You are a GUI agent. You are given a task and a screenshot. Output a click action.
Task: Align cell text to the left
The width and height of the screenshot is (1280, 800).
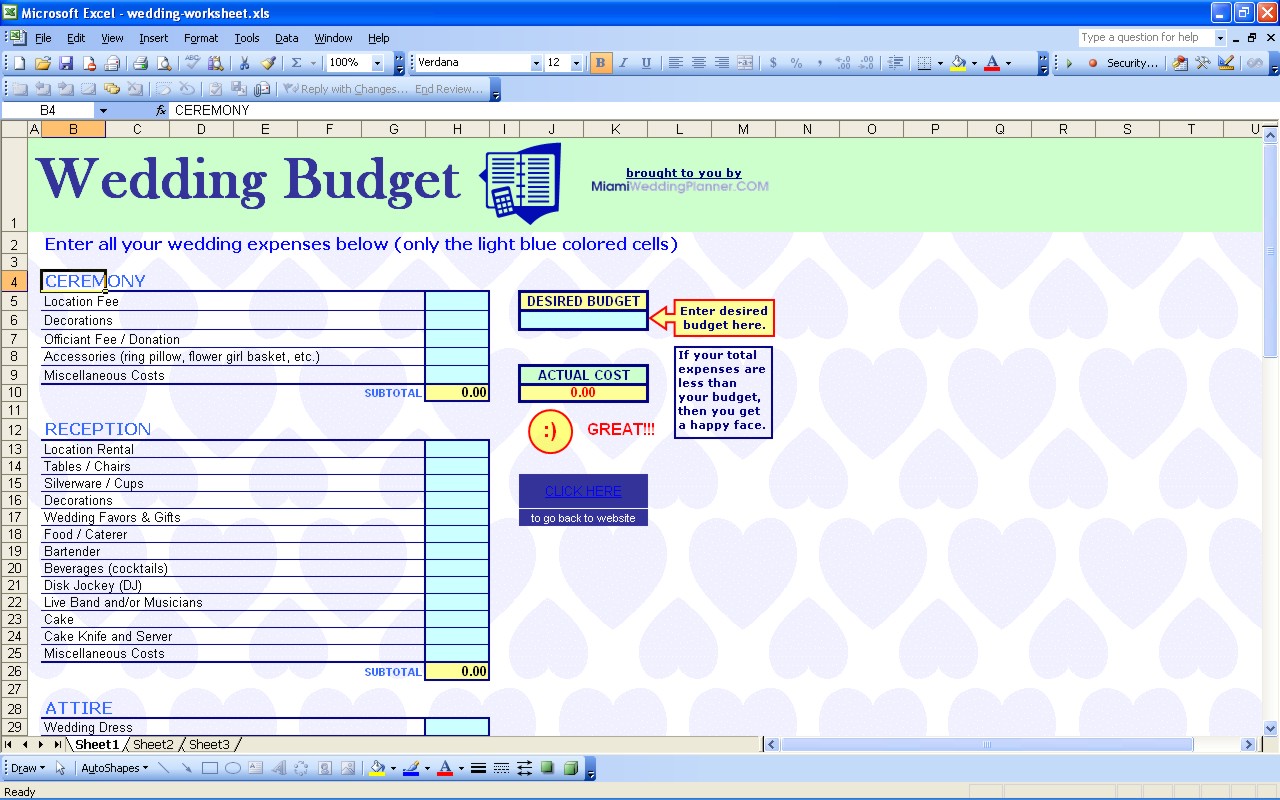pyautogui.click(x=676, y=63)
